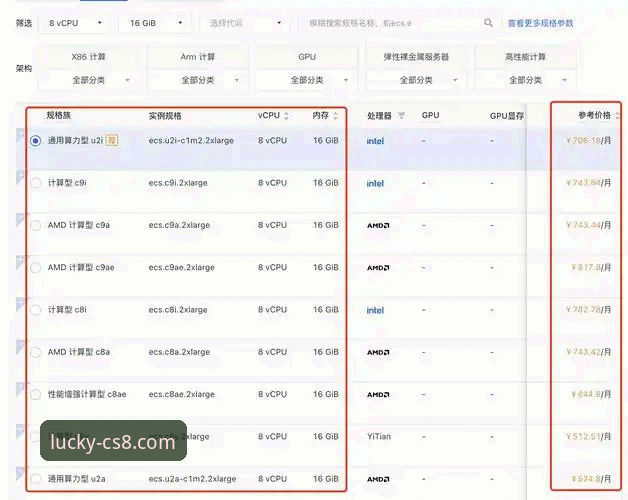Open the 选择代际 dropdown
The width and height of the screenshot is (628, 500).
coord(245,23)
